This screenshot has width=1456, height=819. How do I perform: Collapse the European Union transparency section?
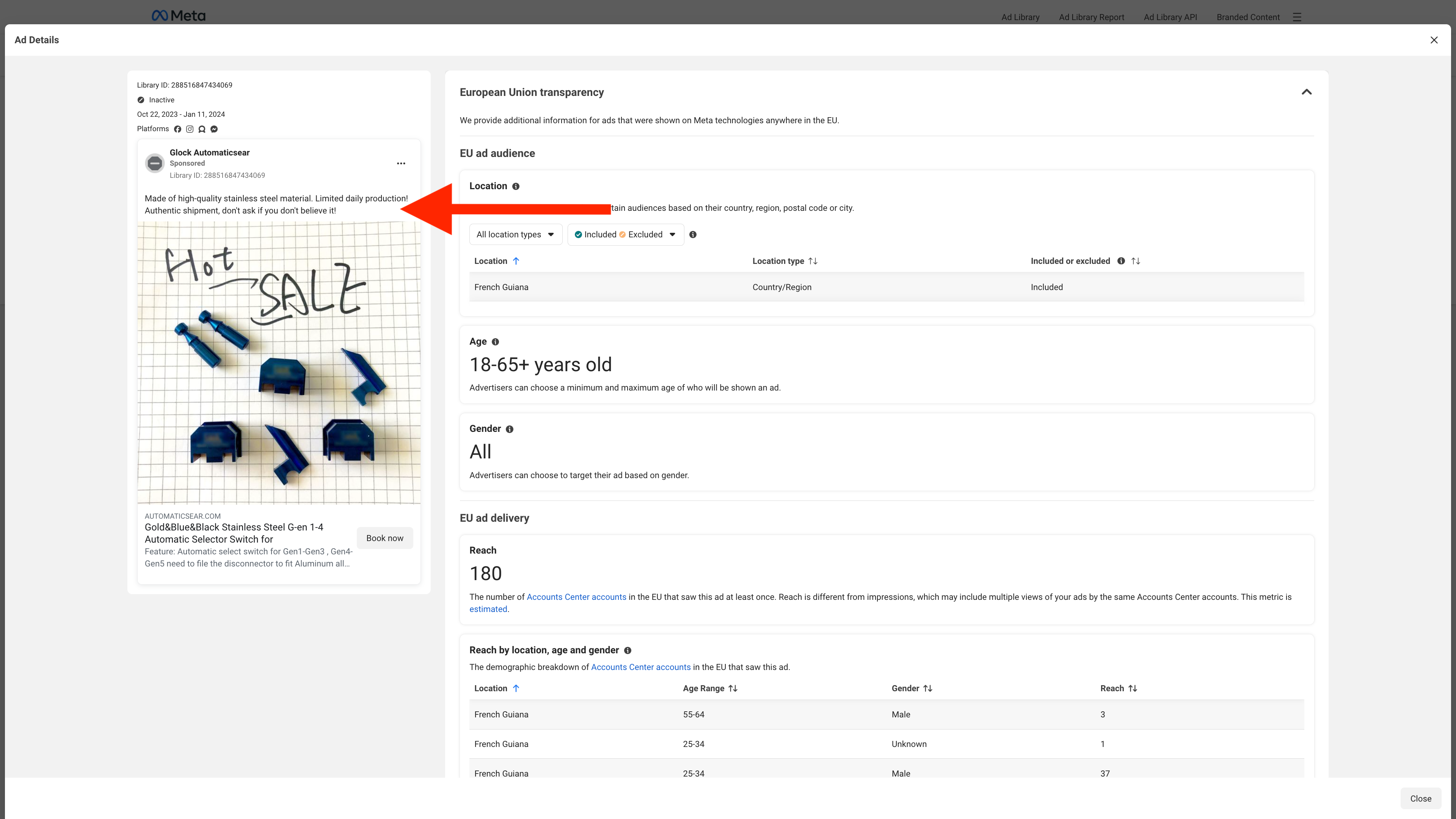[1306, 92]
